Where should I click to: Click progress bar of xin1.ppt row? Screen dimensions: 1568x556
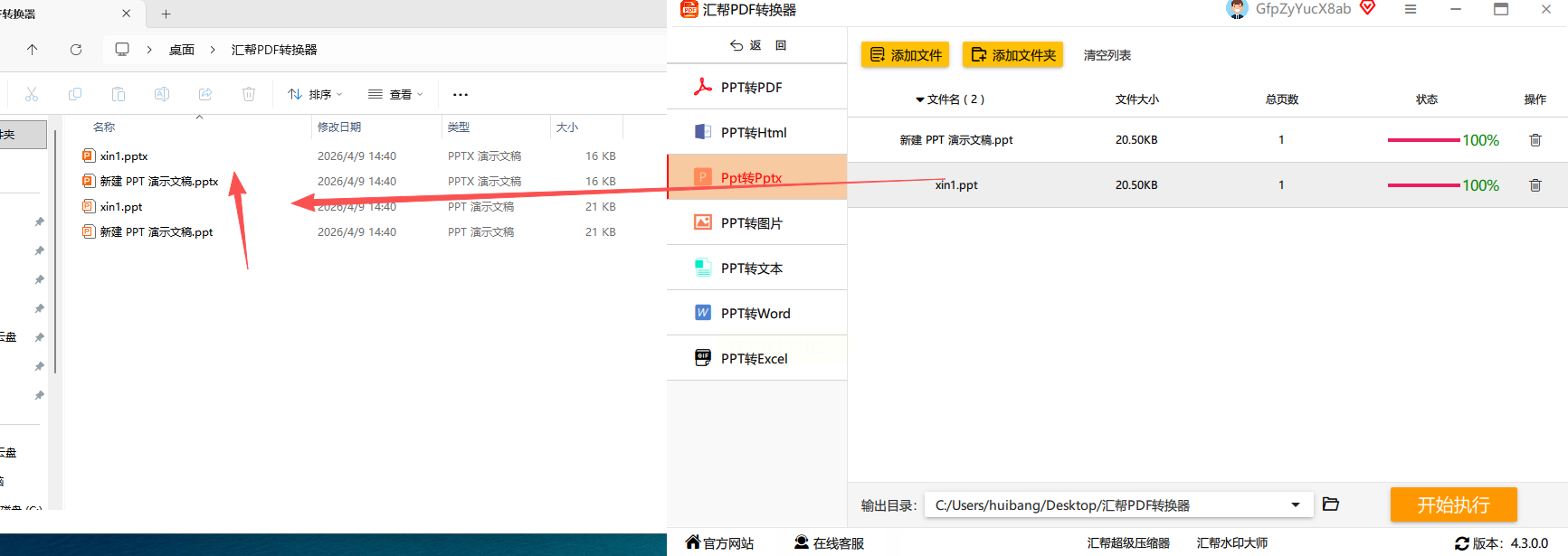tap(1424, 185)
